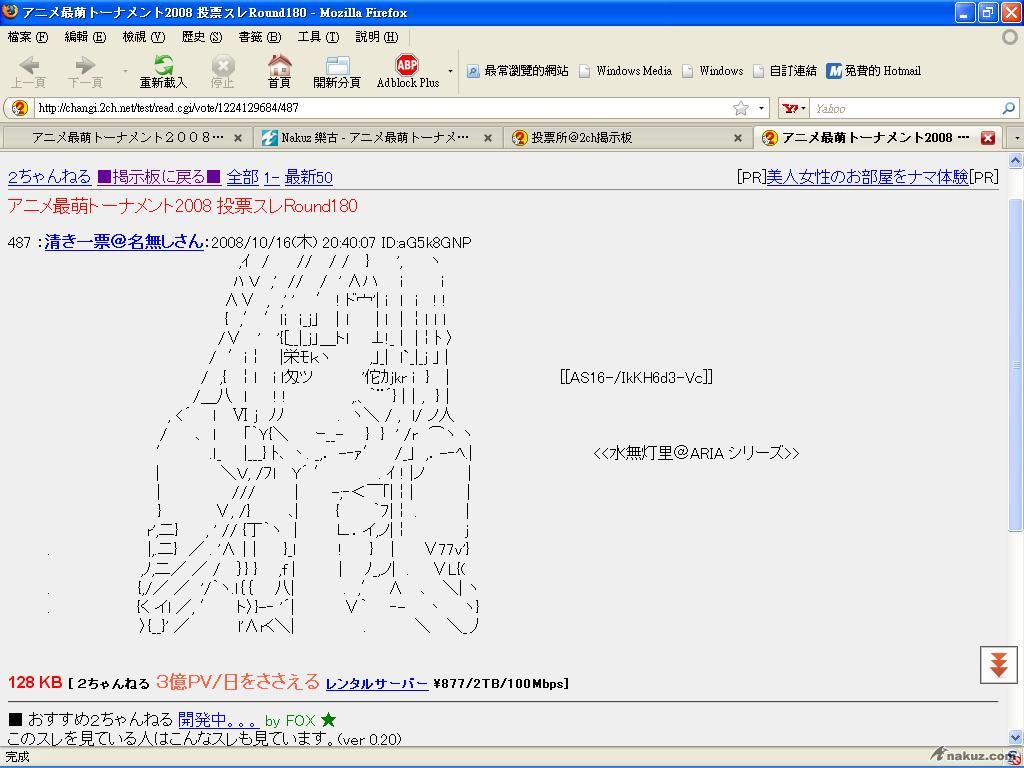Click the page vertical scrollbar thumb
This screenshot has width=1024, height=768.
pyautogui.click(x=1015, y=360)
